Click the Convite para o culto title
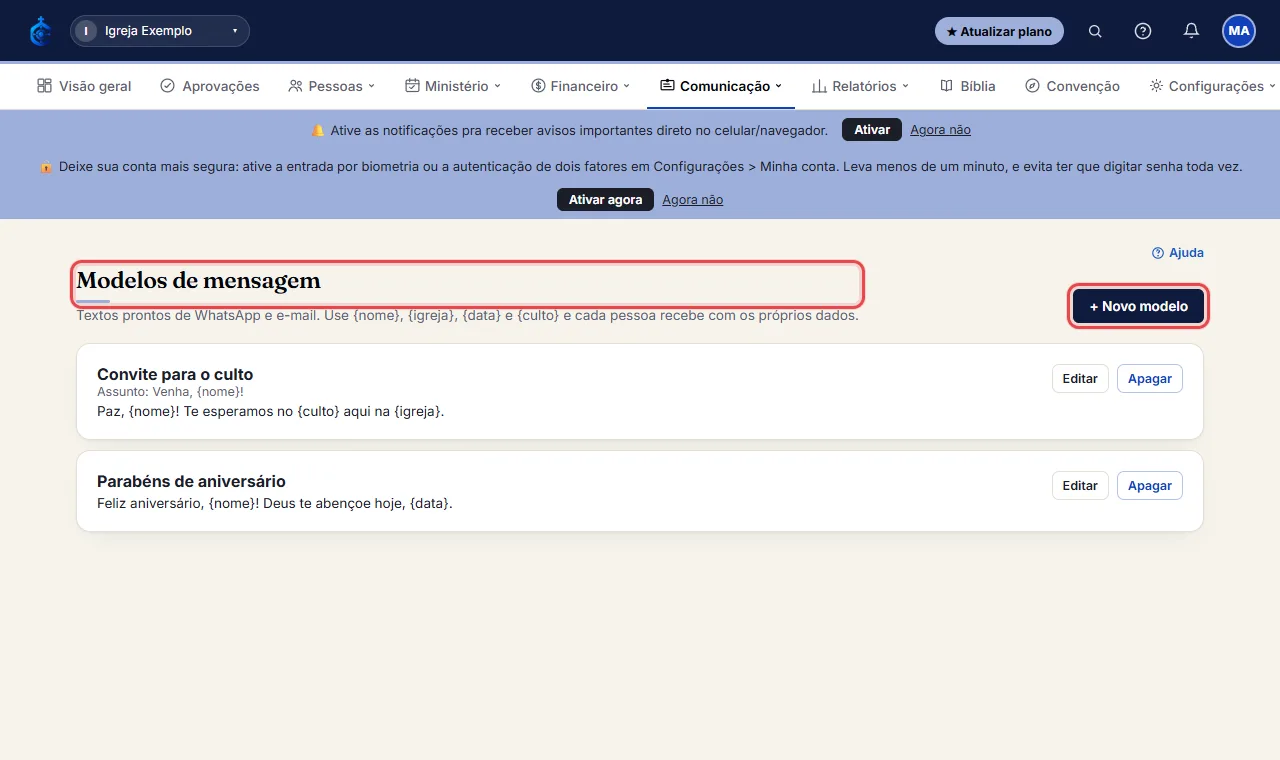Viewport: 1280px width, 760px height. click(x=175, y=375)
